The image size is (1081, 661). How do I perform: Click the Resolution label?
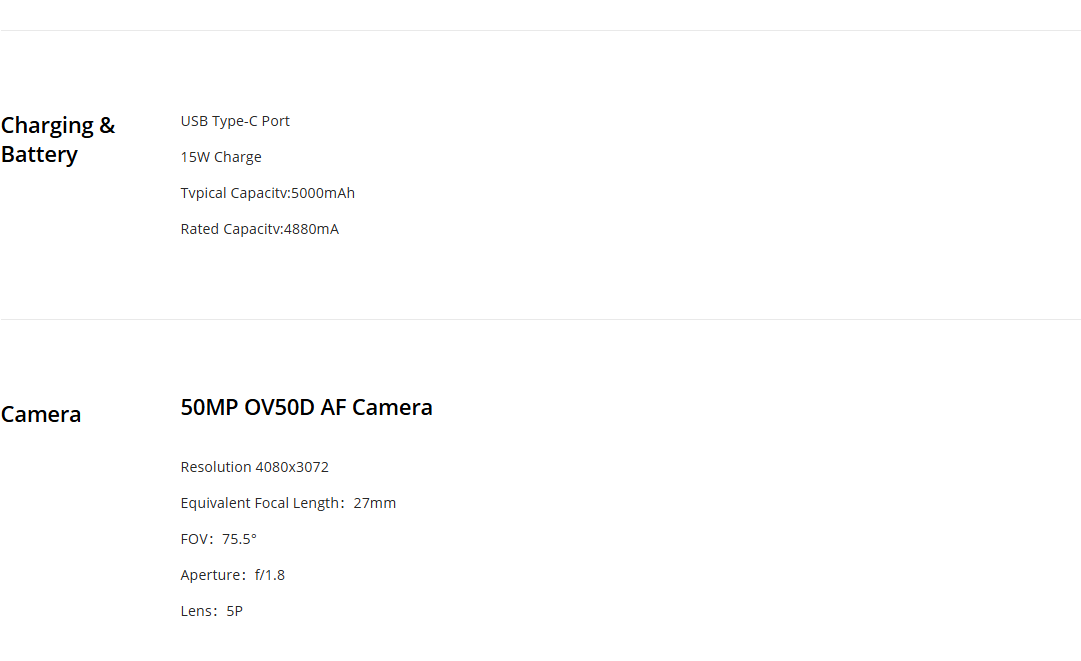point(216,467)
